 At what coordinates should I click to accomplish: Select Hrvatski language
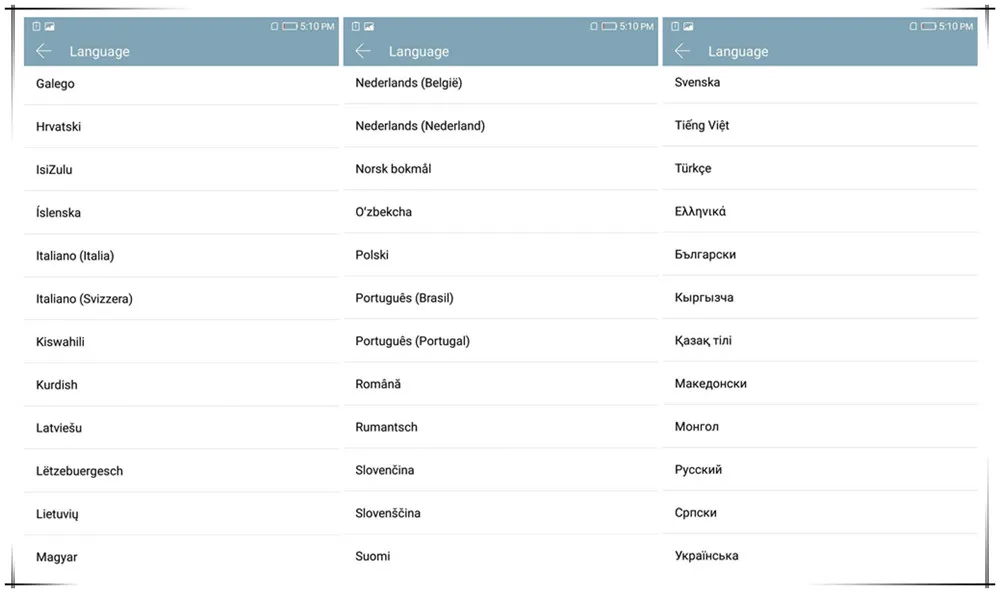(181, 126)
